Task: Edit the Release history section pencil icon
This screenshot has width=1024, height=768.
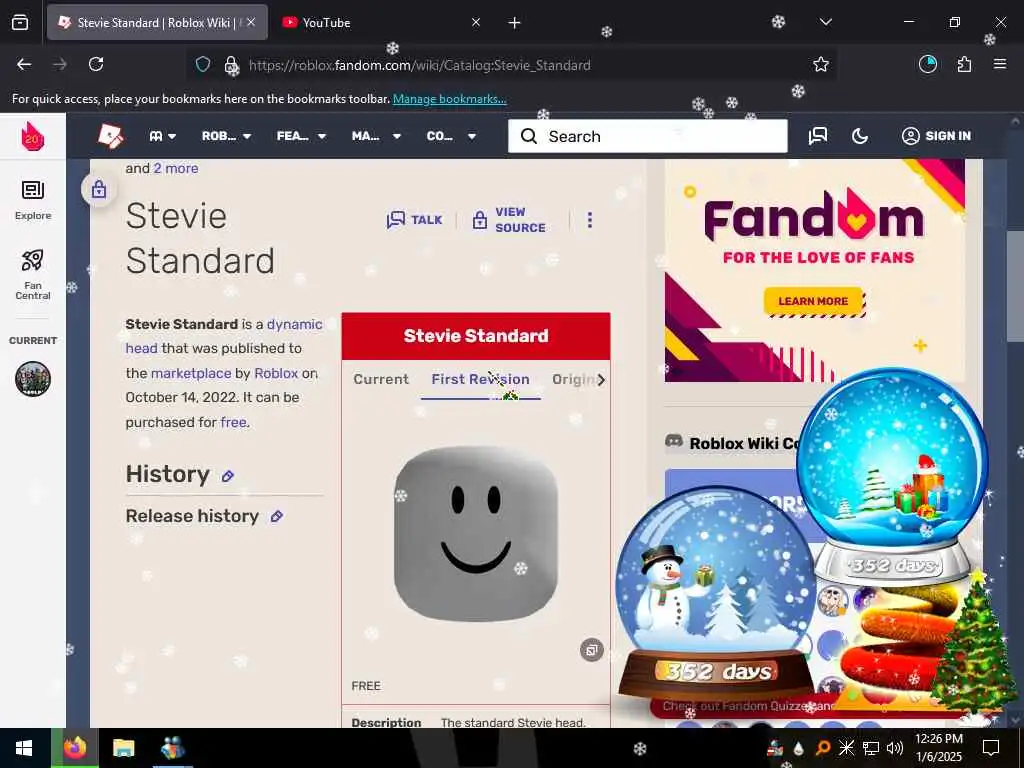Action: pos(277,517)
